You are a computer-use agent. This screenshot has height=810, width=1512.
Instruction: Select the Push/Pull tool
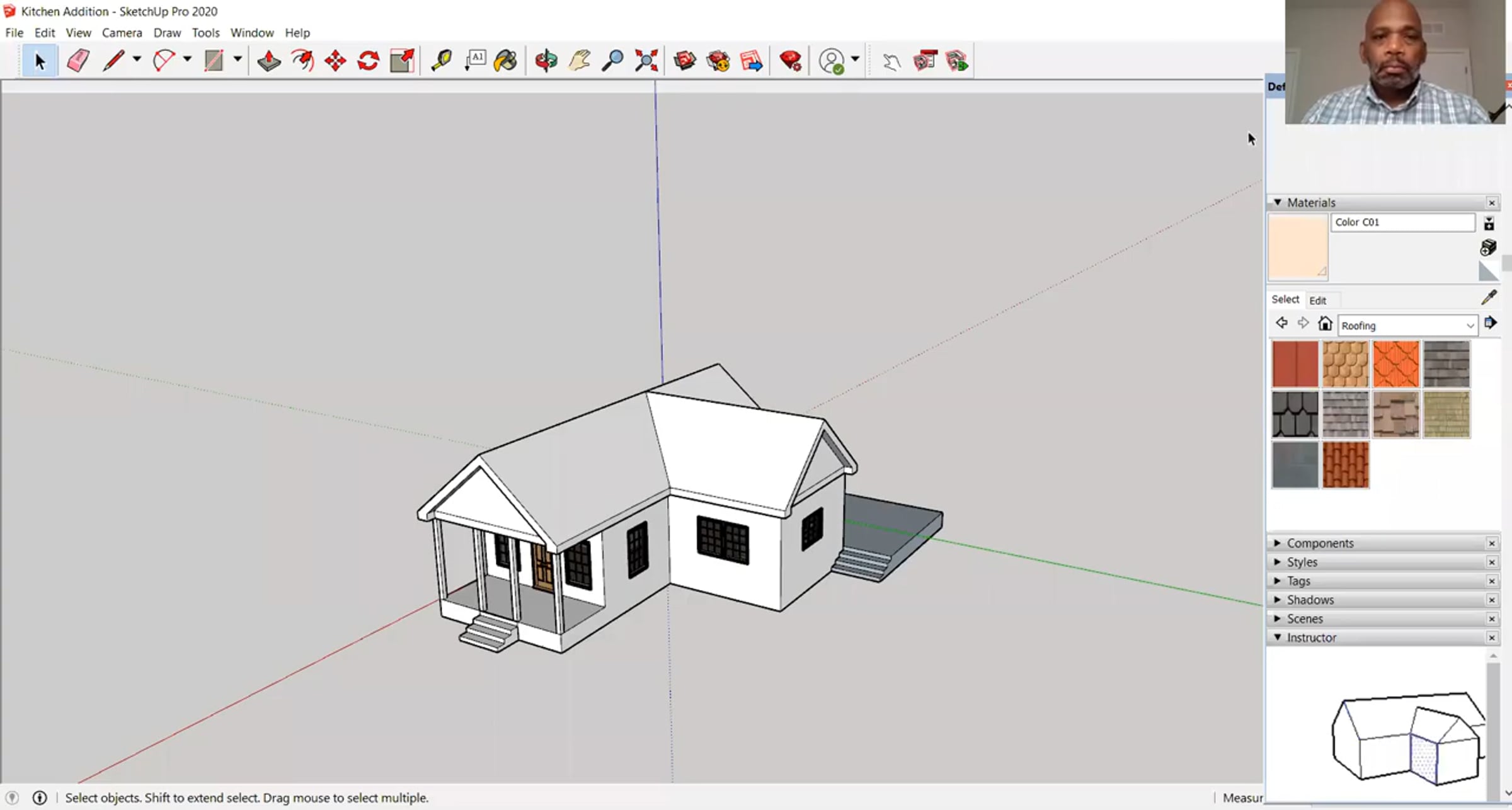[269, 61]
